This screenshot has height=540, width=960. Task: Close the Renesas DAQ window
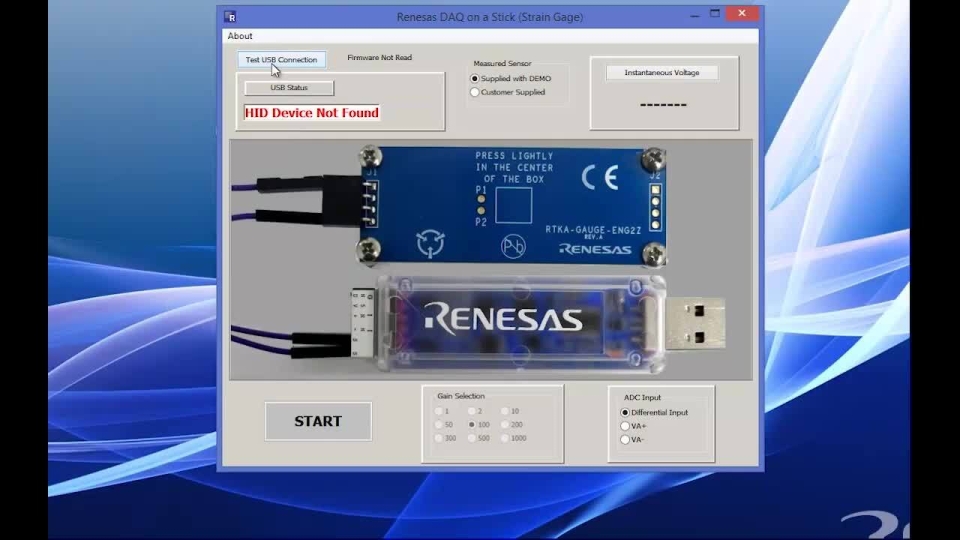pos(742,13)
